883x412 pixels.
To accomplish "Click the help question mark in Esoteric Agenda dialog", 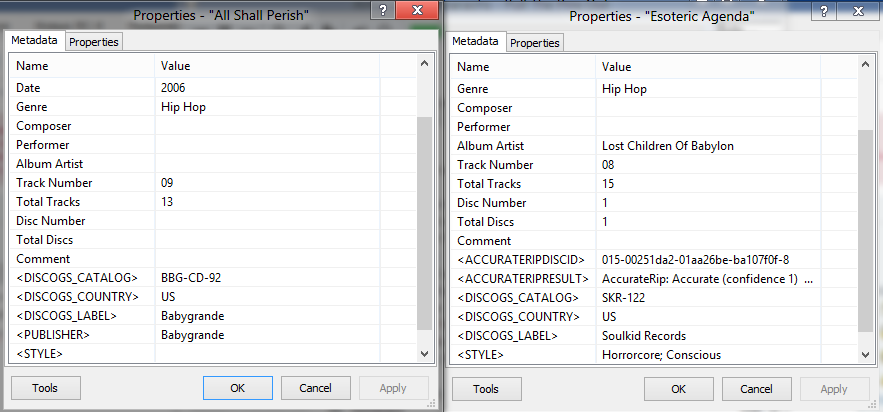I will click(824, 10).
